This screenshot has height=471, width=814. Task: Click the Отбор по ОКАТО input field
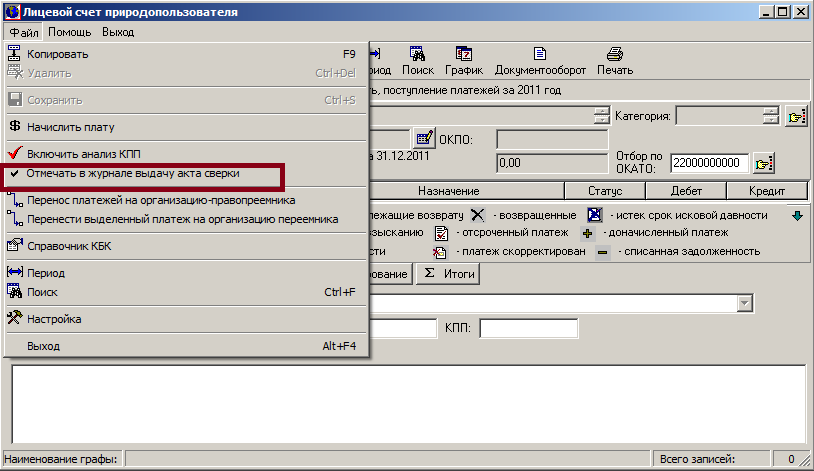709,162
